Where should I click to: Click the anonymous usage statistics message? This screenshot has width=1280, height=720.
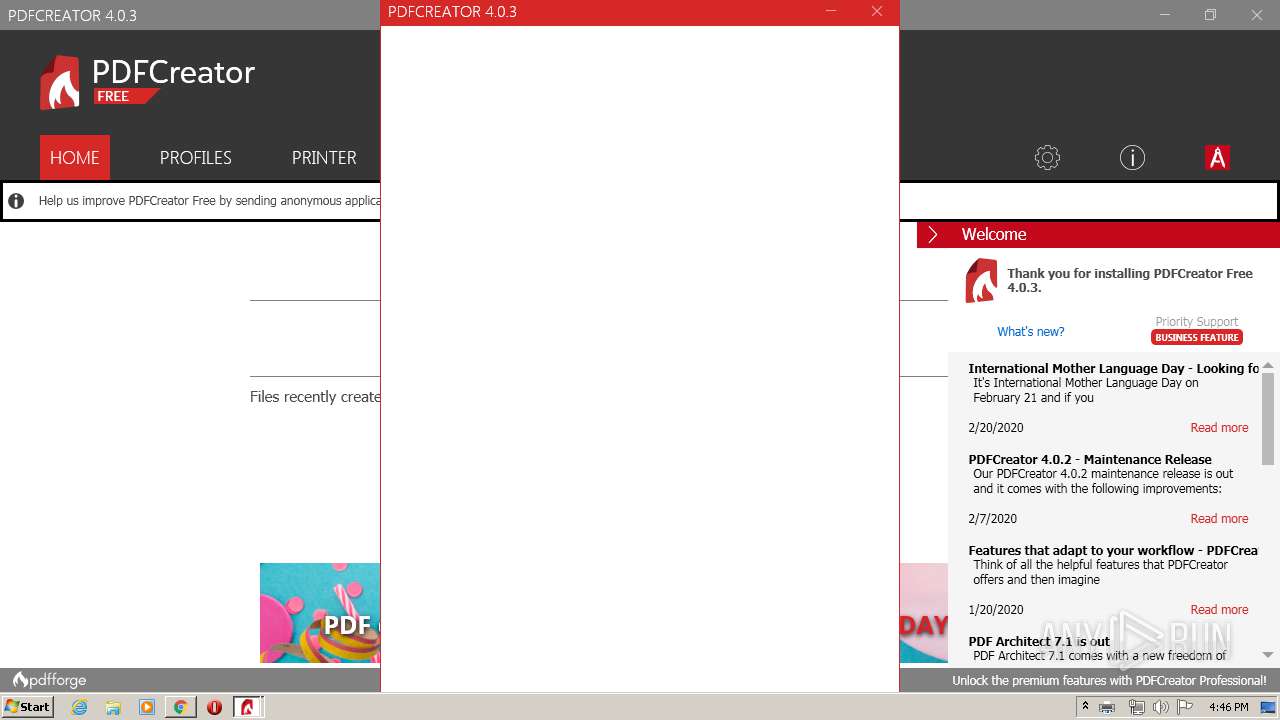click(x=210, y=201)
